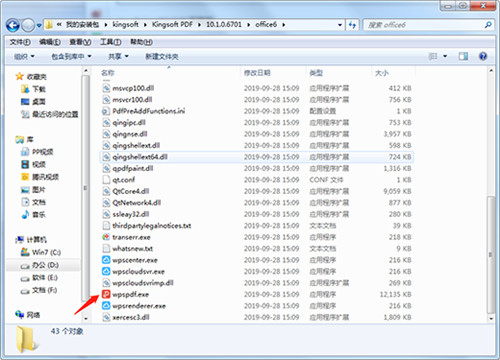Image resolution: width=500 pixels, height=360 pixels.
Task: Click the wpspdf.exe red application icon
Action: (x=106, y=294)
